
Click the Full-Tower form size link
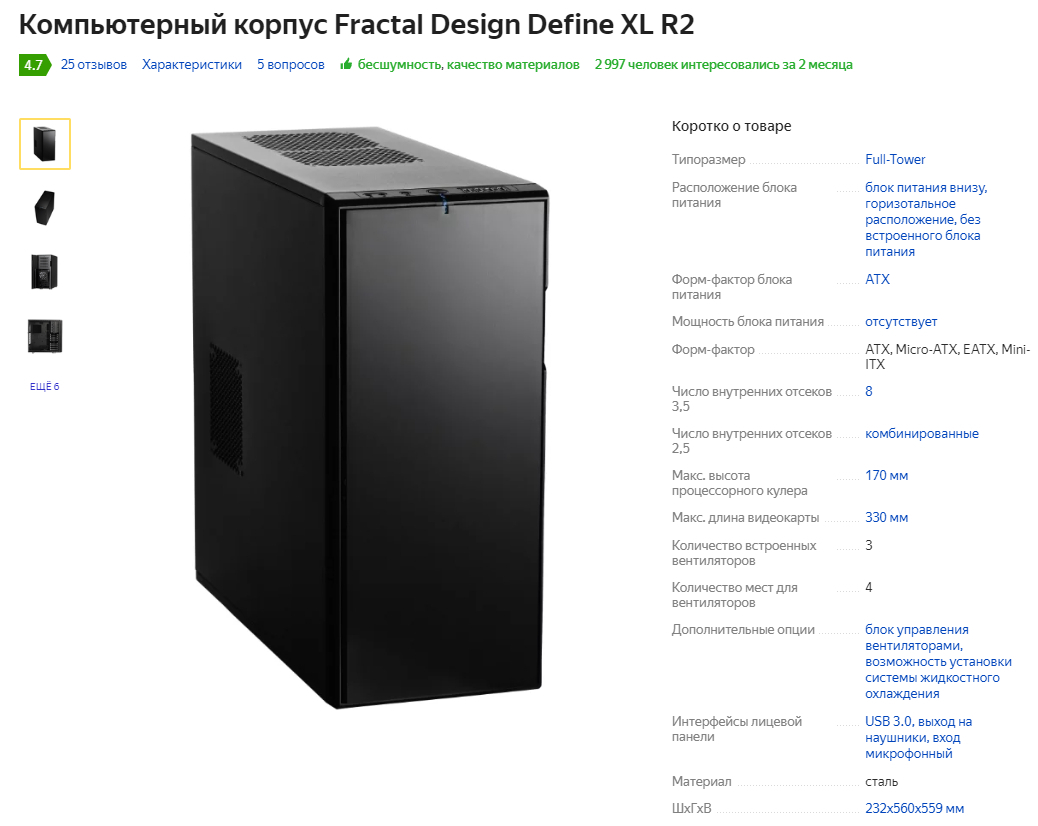tap(895, 160)
